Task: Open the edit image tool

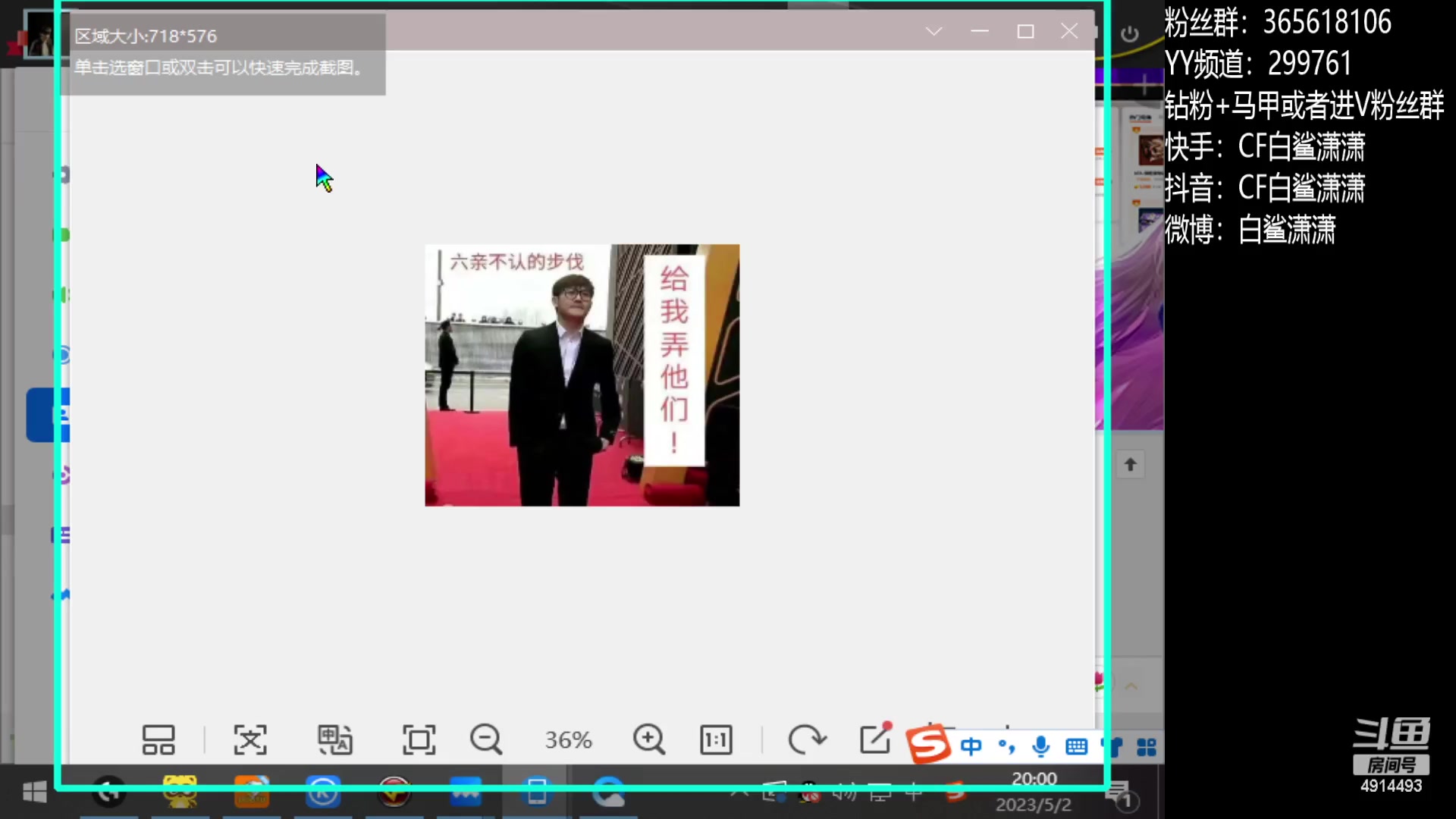Action: [875, 738]
